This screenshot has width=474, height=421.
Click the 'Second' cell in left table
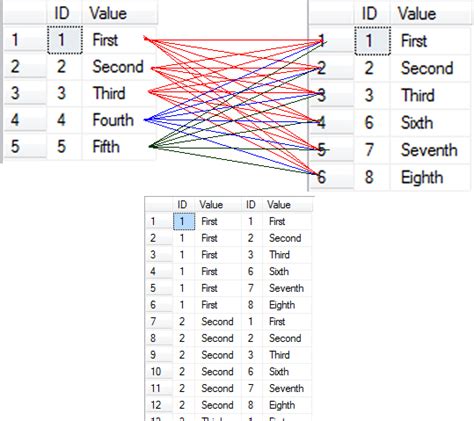[119, 67]
